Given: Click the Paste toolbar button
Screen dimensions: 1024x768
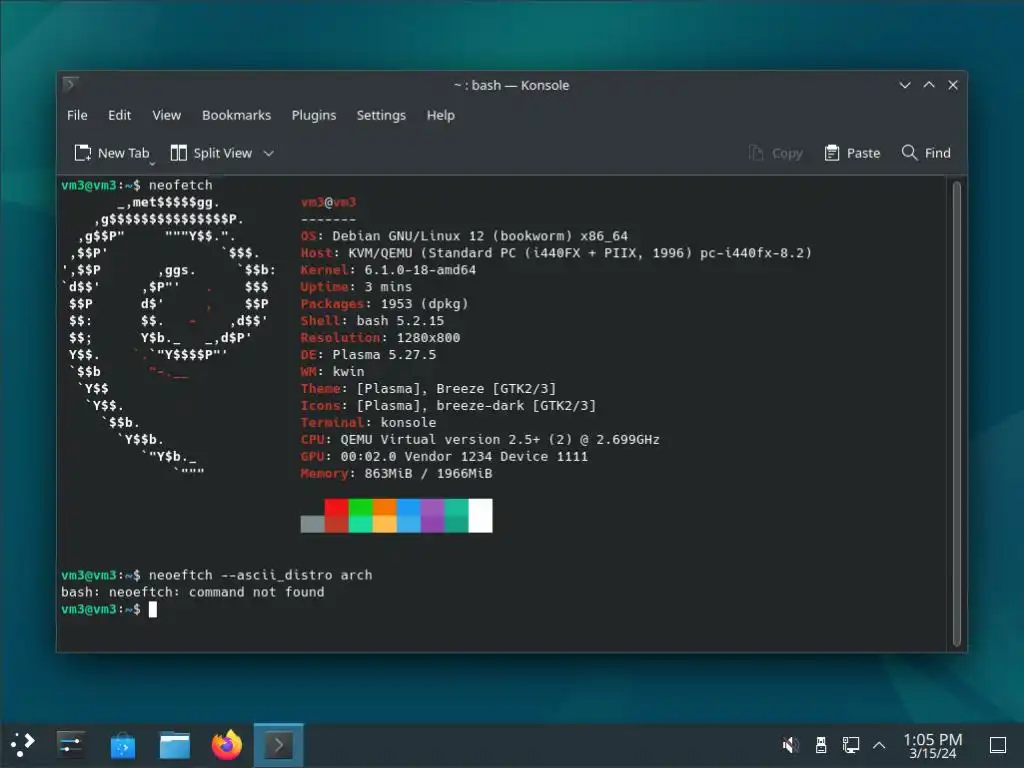Looking at the screenshot, I should pyautogui.click(x=852, y=153).
